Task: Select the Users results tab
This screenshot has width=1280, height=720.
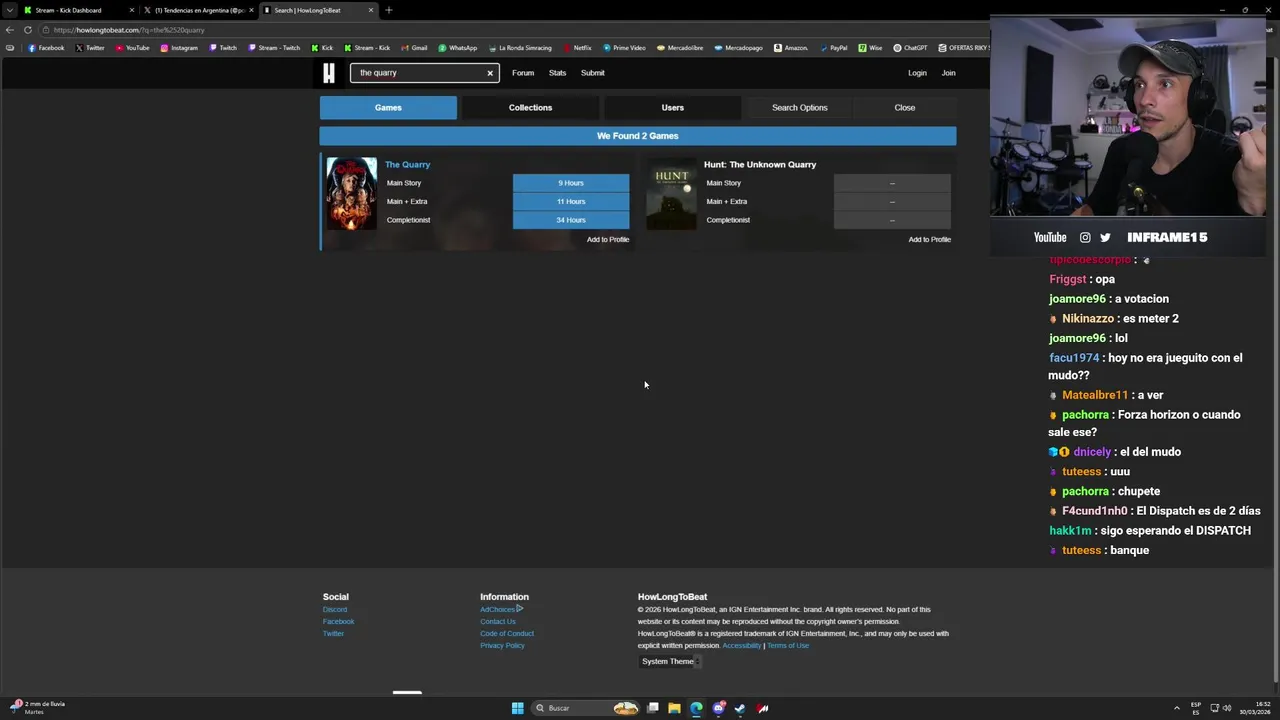Action: tap(672, 108)
